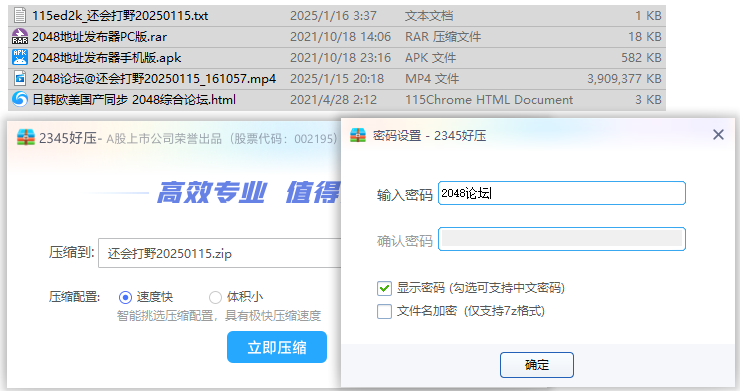Screen dimensions: 740x391
Task: Confirm password with 确定 button
Action: 537,365
